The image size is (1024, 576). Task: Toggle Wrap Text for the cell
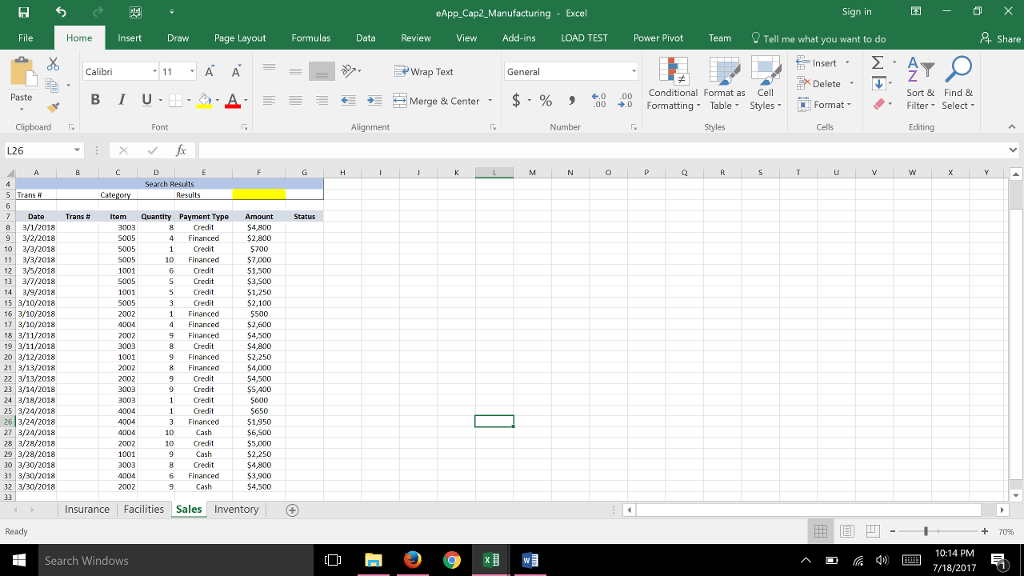425,72
